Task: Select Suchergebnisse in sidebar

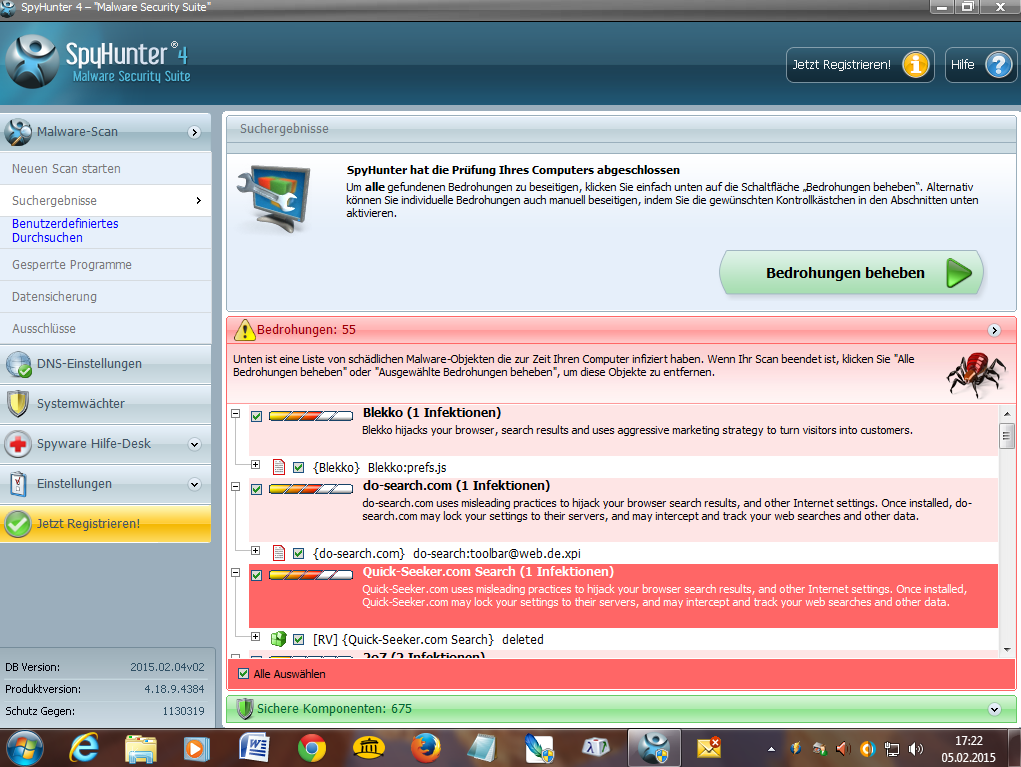Action: (105, 201)
